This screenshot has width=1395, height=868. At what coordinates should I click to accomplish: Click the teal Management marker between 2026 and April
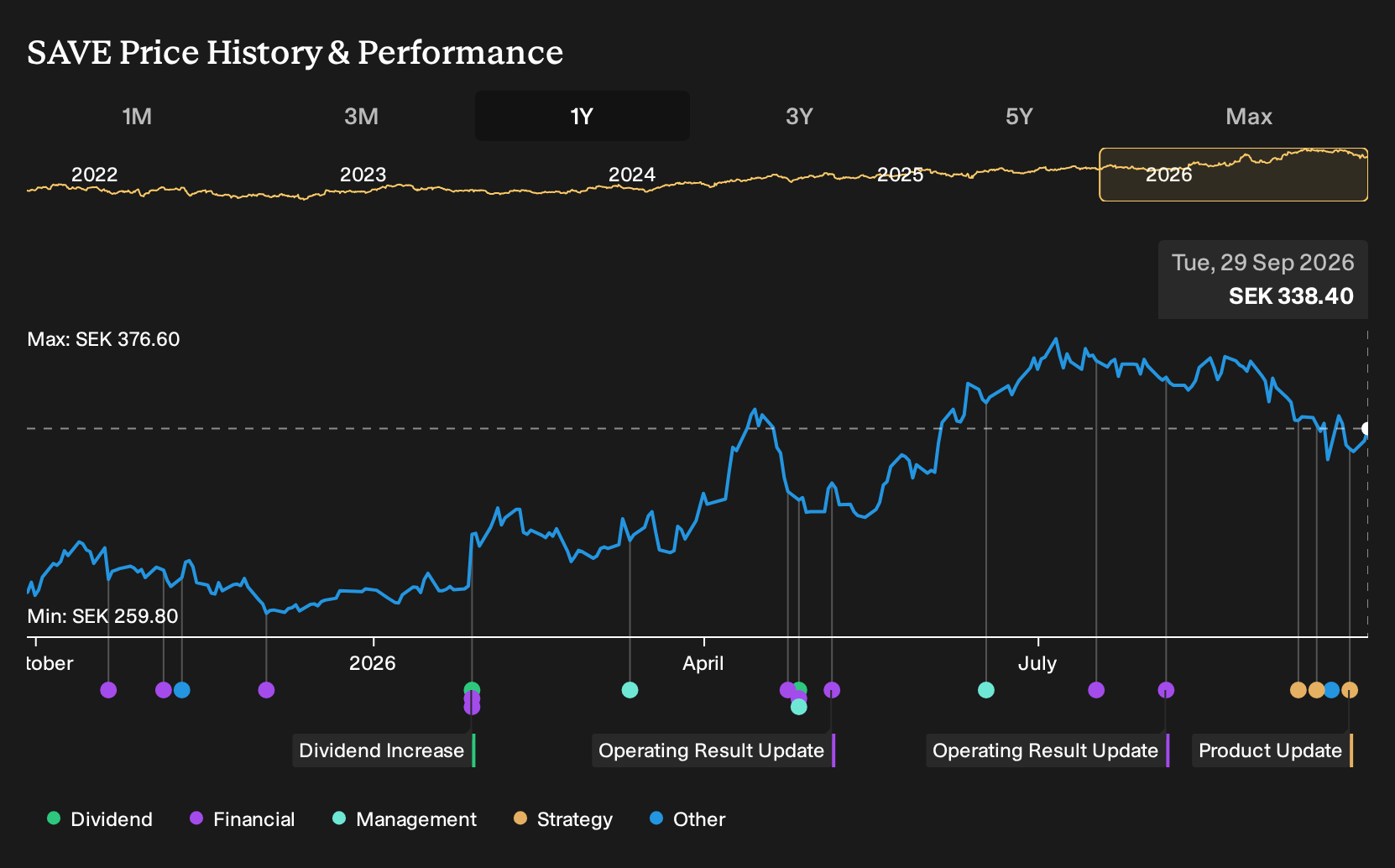click(x=630, y=690)
